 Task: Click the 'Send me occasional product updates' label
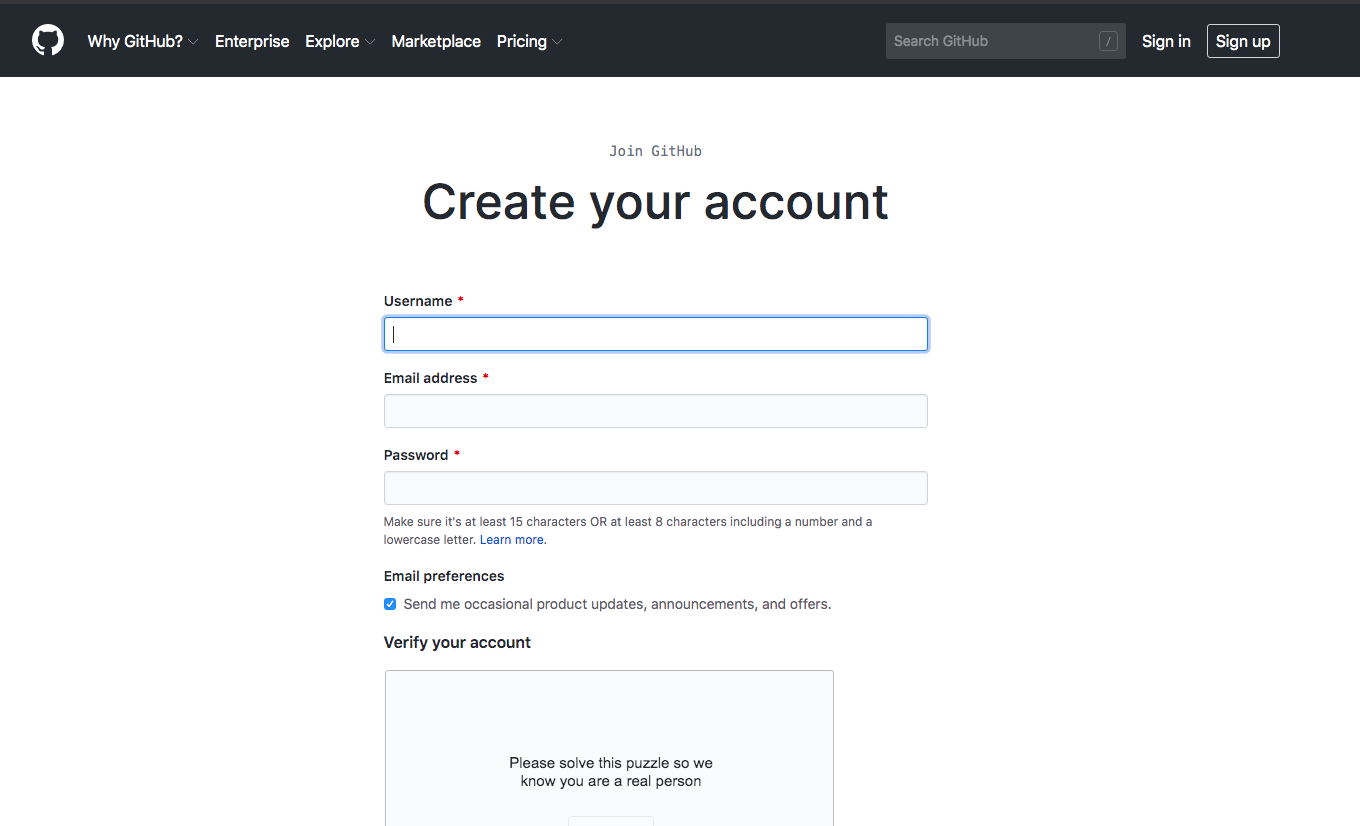[617, 604]
